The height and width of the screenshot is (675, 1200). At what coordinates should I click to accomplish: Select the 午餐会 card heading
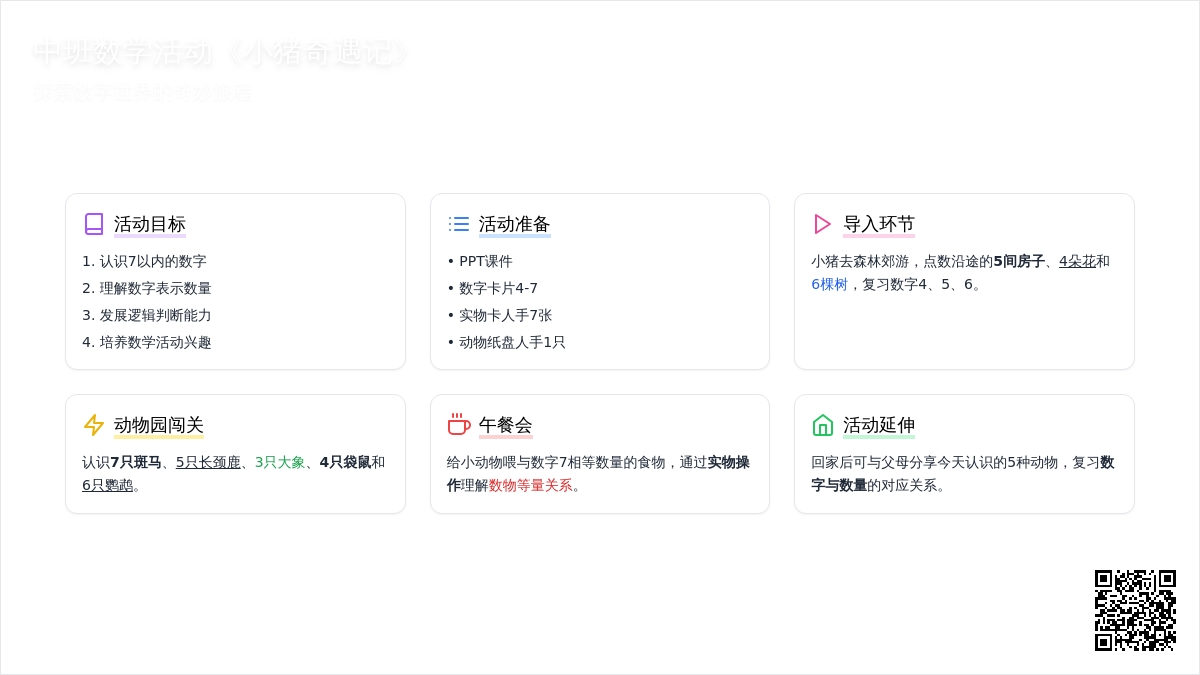pyautogui.click(x=506, y=425)
